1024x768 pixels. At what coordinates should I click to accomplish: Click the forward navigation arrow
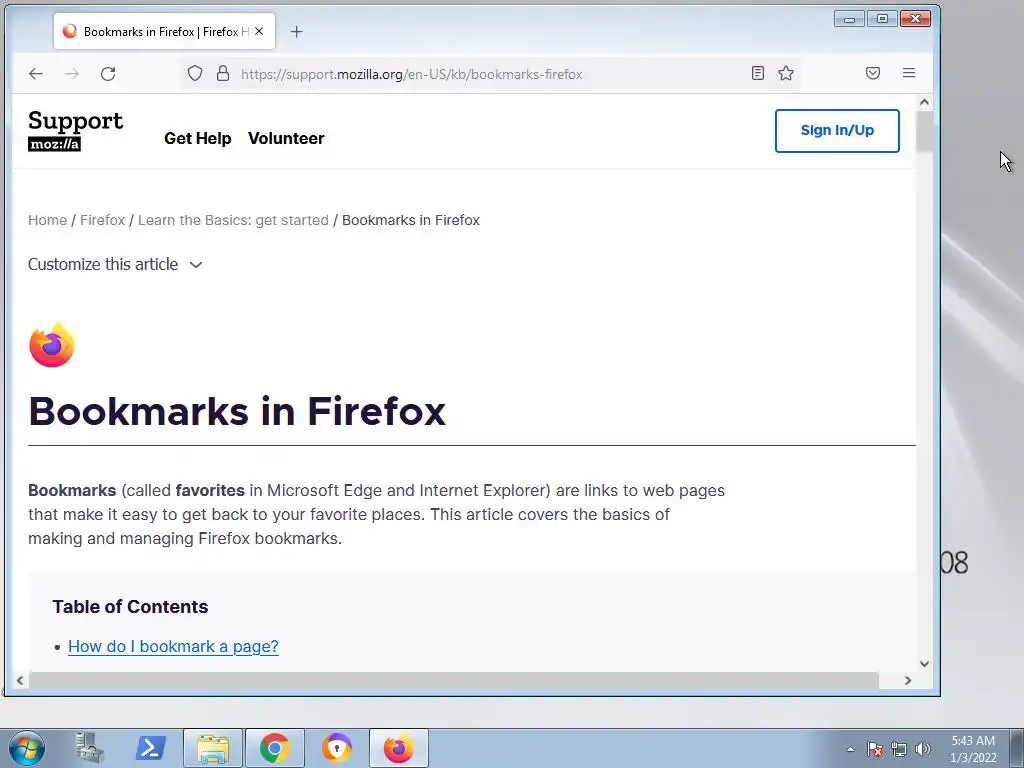click(72, 74)
